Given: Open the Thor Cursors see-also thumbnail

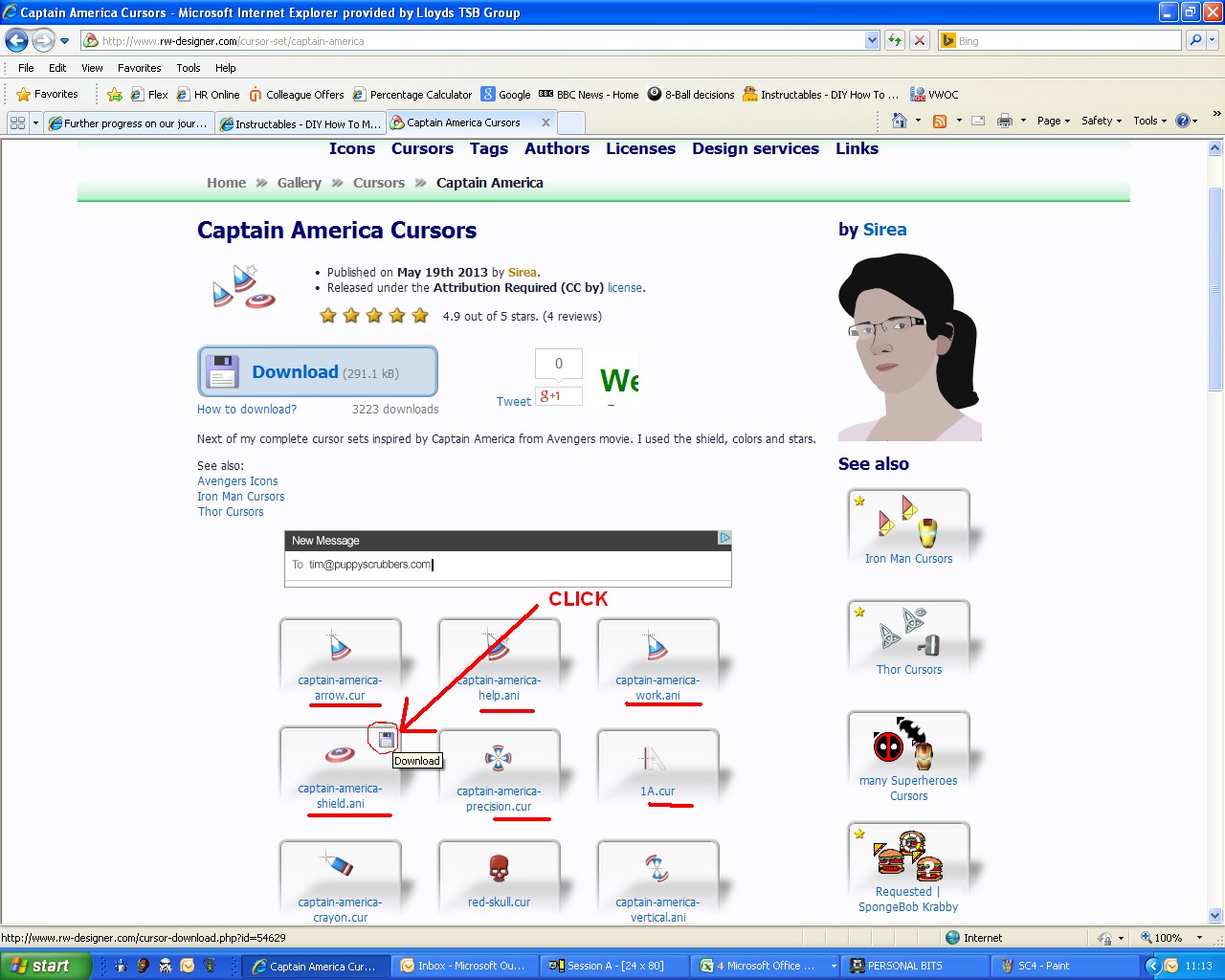Looking at the screenshot, I should coord(909,639).
